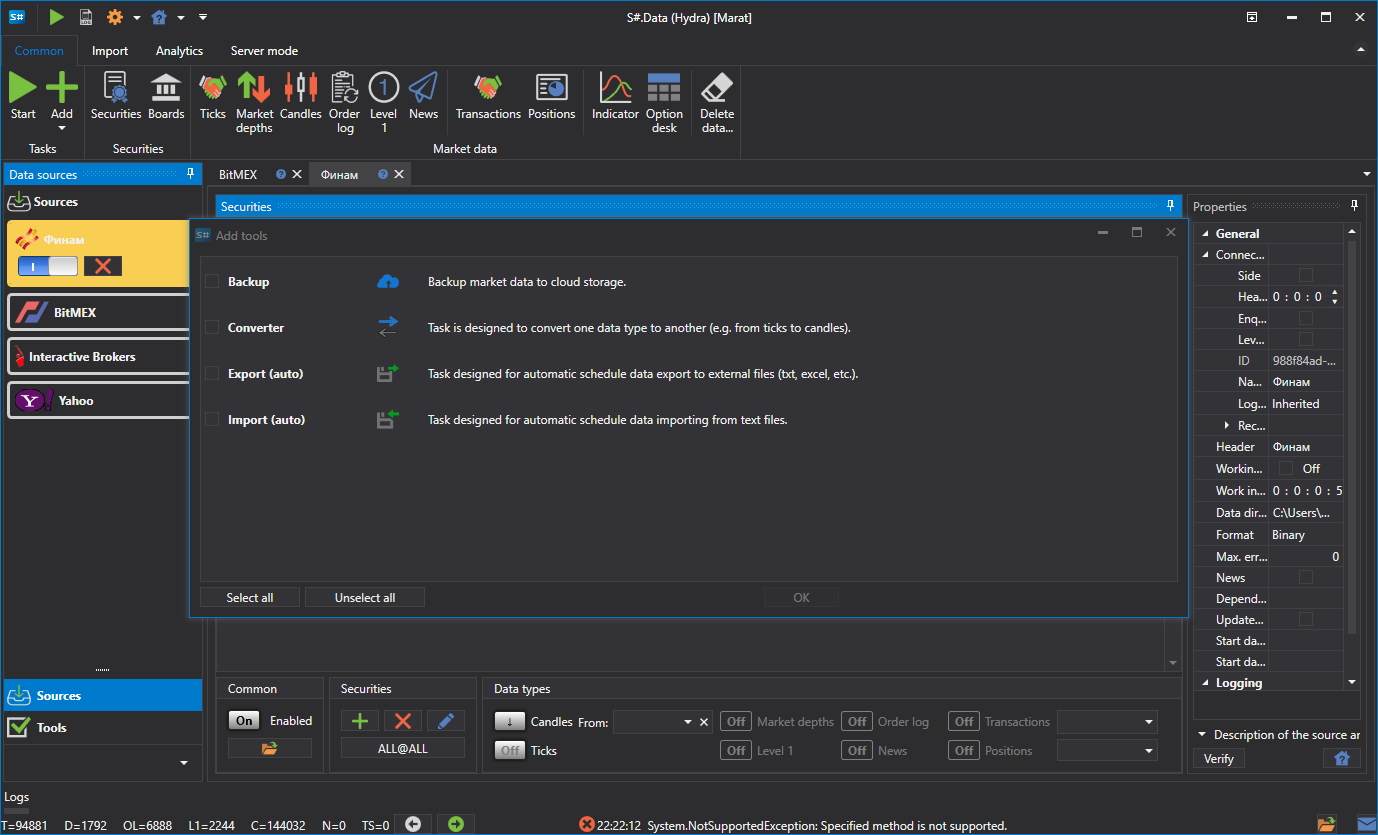Click the green play icon in title bar
The height and width of the screenshot is (835, 1378).
[x=56, y=17]
